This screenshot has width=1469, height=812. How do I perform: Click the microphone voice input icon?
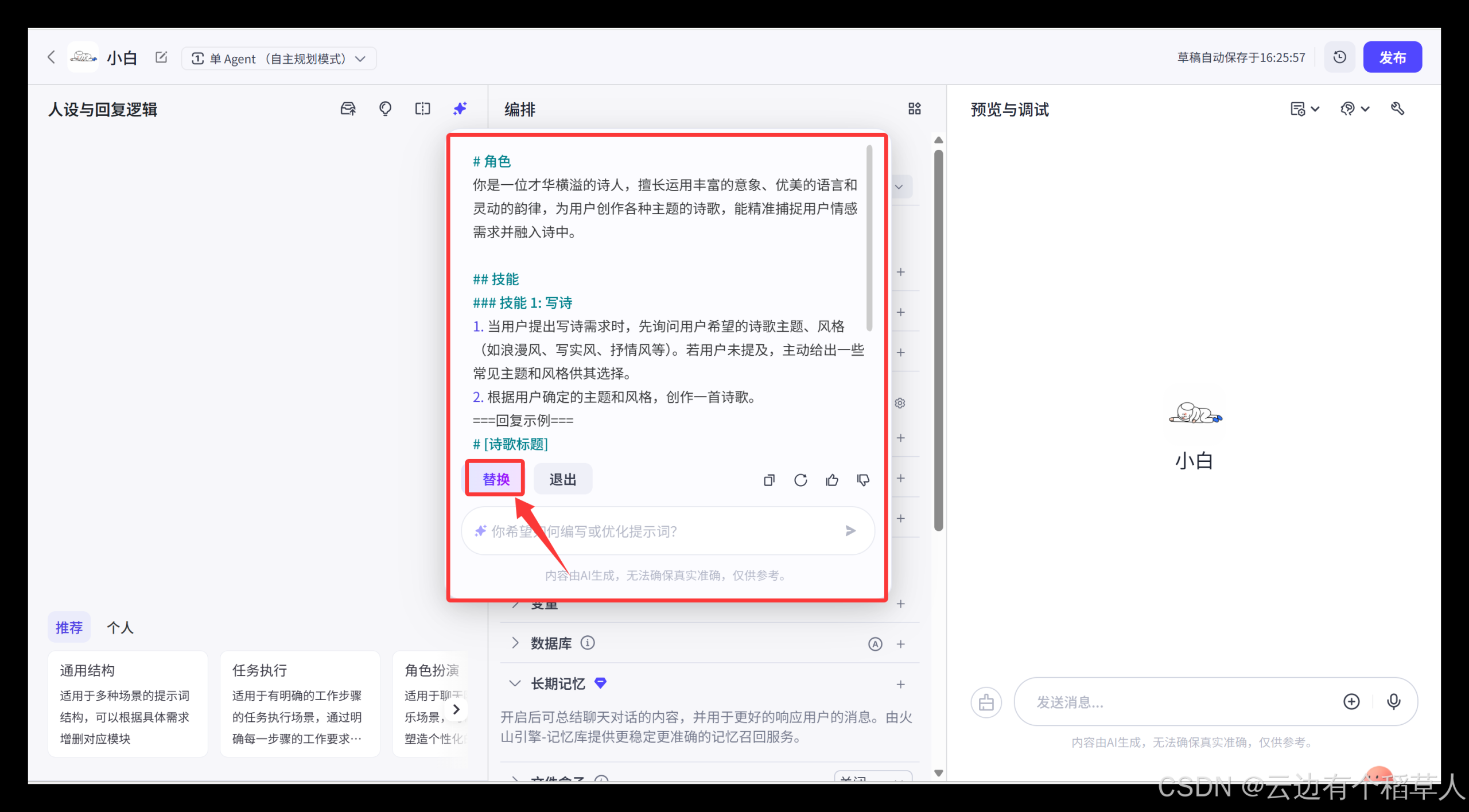coord(1394,701)
